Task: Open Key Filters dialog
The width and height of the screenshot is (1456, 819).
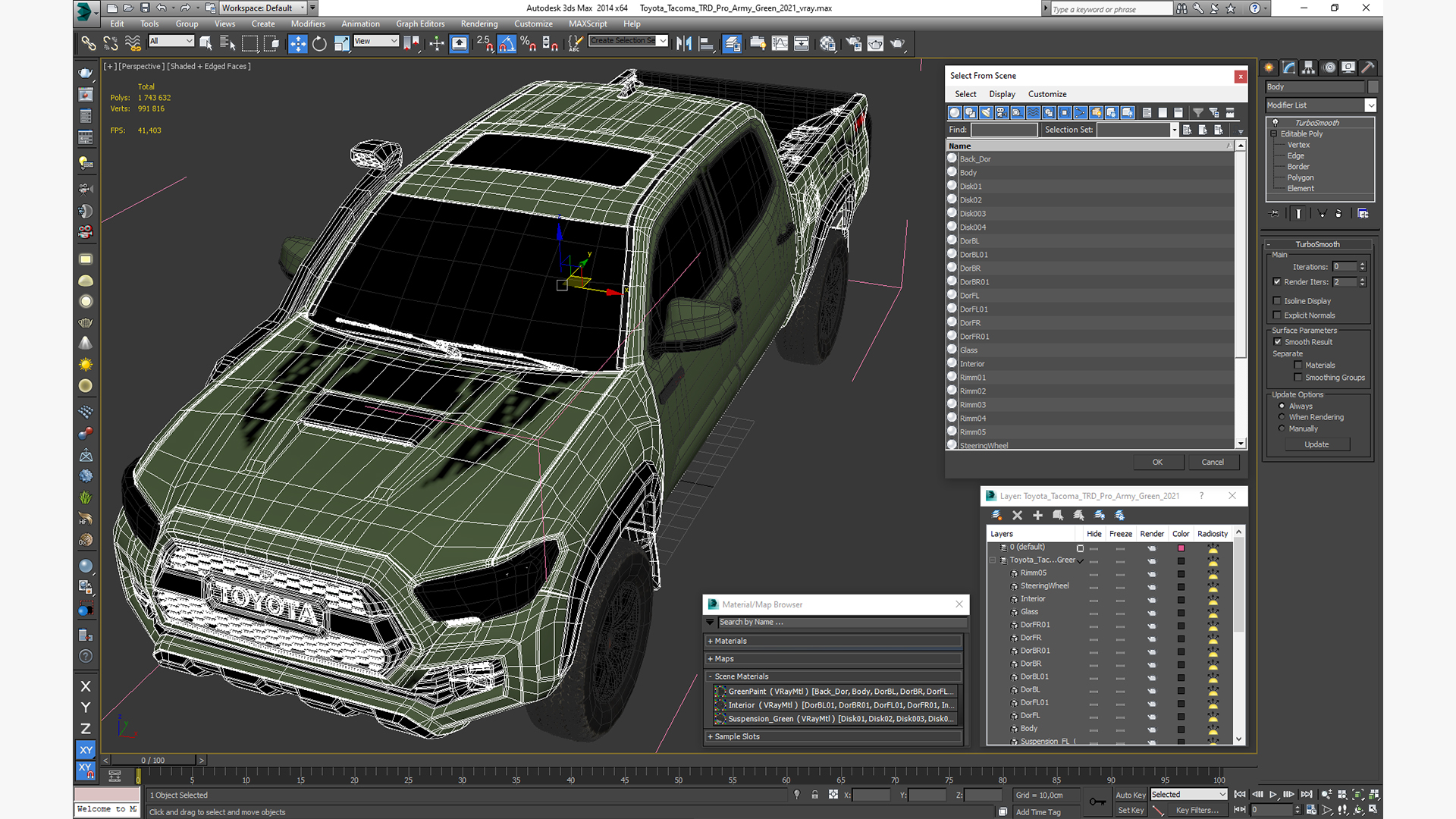Action: click(1197, 810)
